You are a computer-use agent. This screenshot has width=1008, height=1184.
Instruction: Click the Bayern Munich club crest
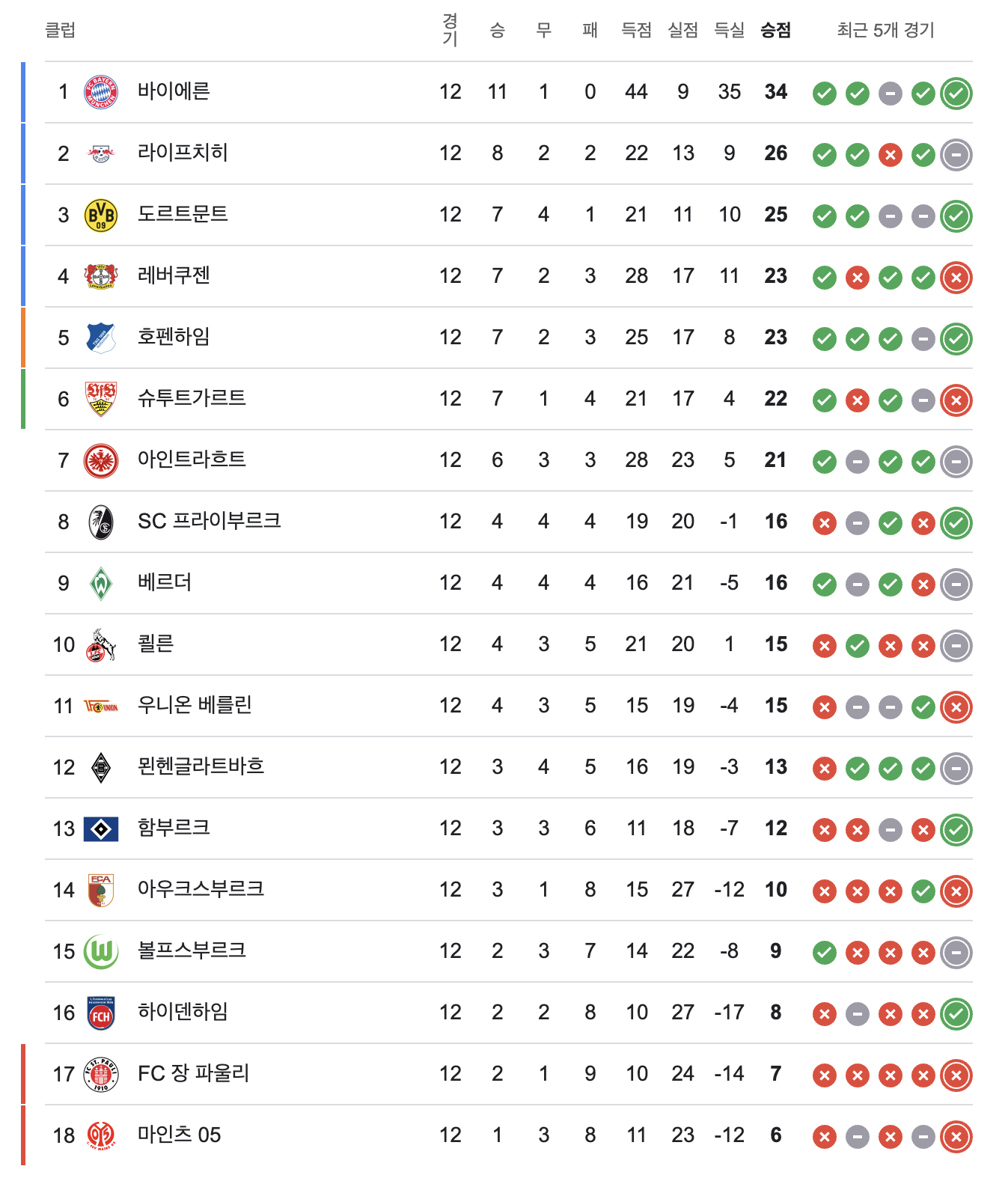click(x=101, y=93)
